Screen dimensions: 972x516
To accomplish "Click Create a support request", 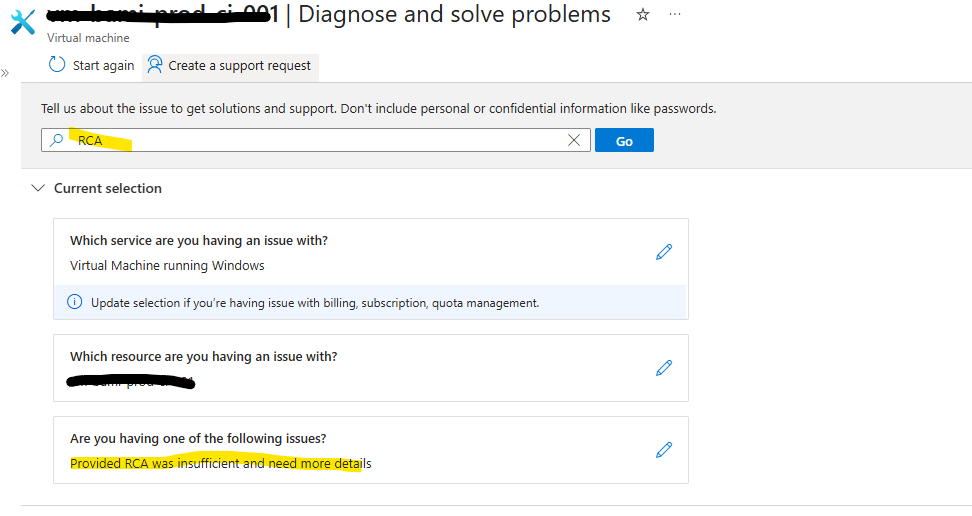I will click(230, 66).
